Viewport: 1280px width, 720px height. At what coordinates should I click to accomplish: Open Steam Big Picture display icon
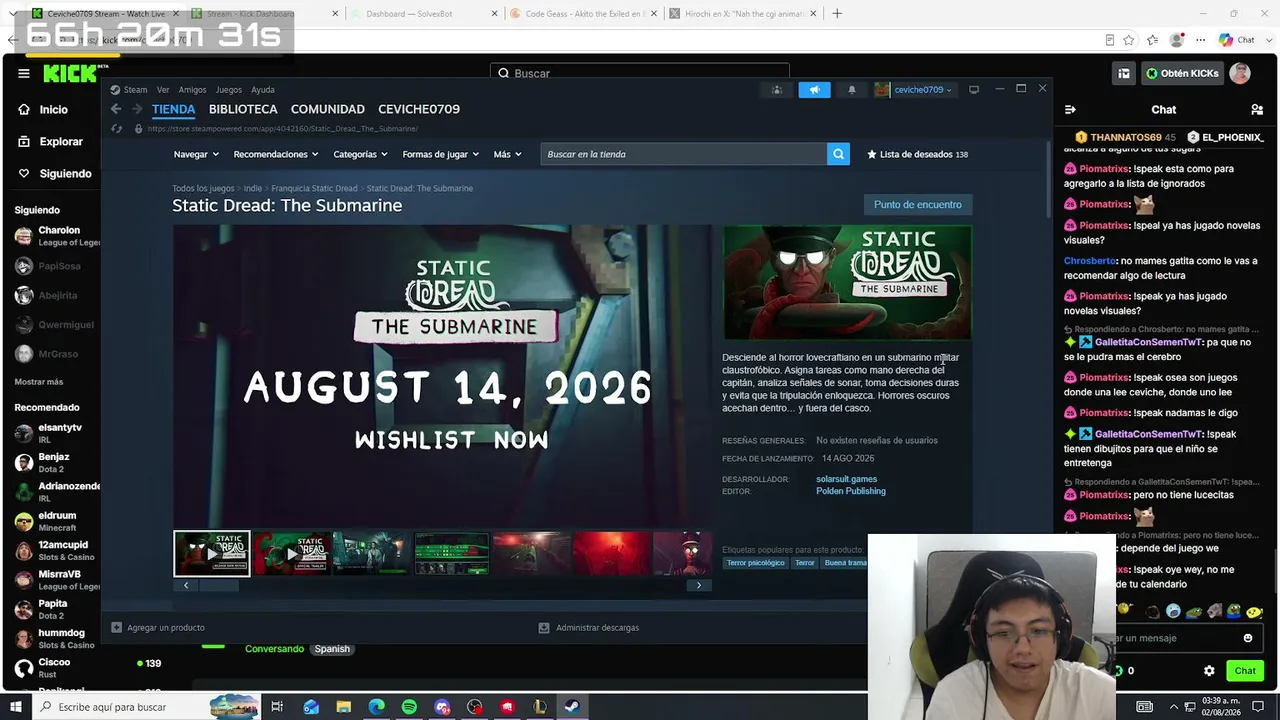(973, 90)
